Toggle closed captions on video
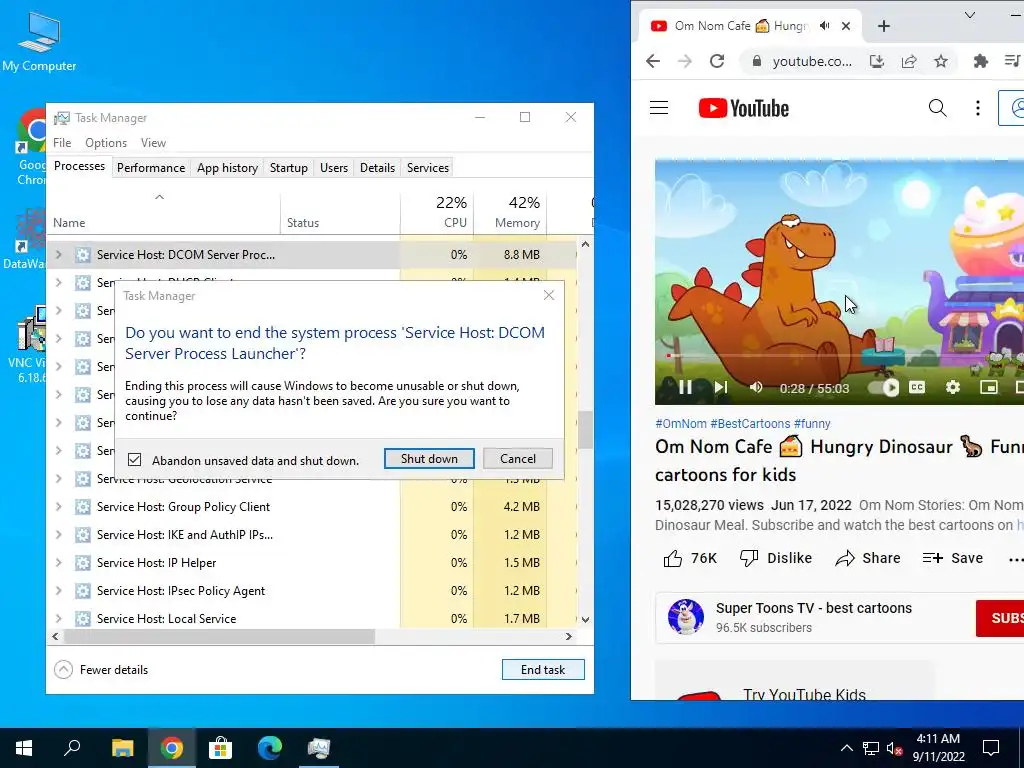This screenshot has height=768, width=1024. (917, 387)
